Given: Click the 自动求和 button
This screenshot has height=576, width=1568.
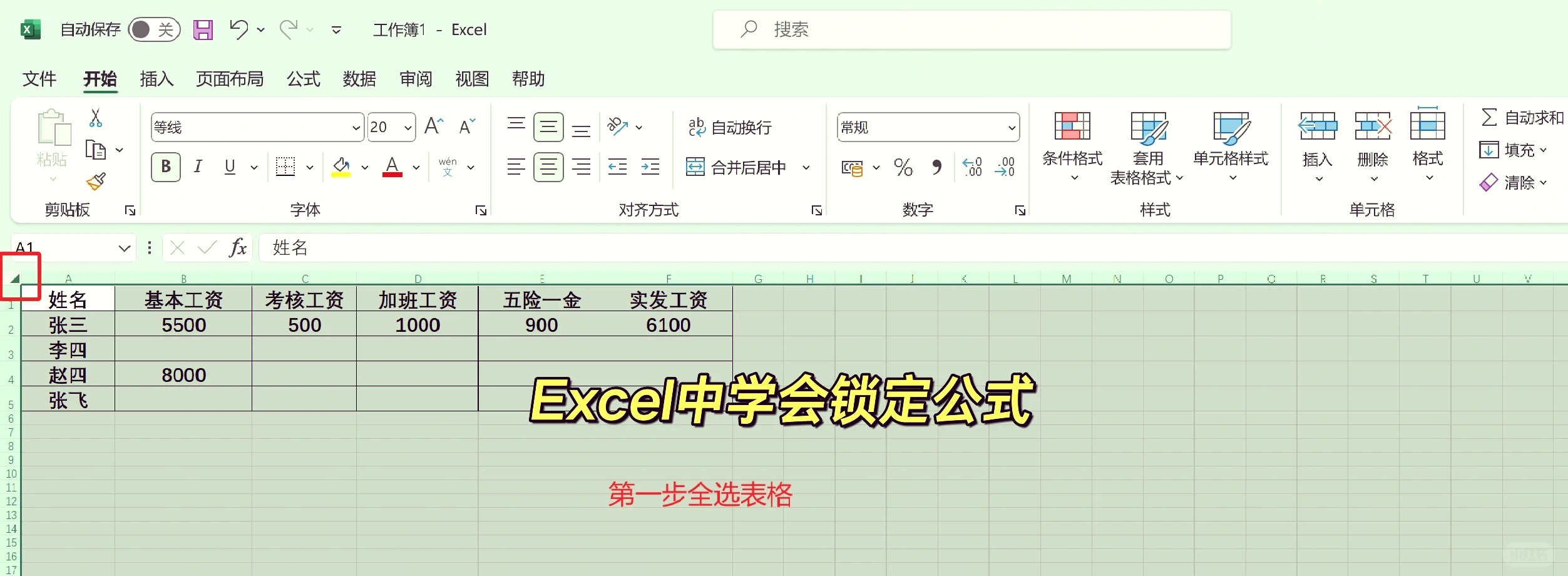Looking at the screenshot, I should click(x=1522, y=118).
